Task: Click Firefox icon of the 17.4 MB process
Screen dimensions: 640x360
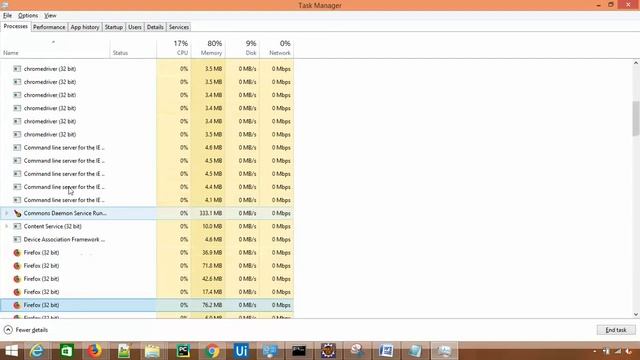Action: click(x=17, y=292)
